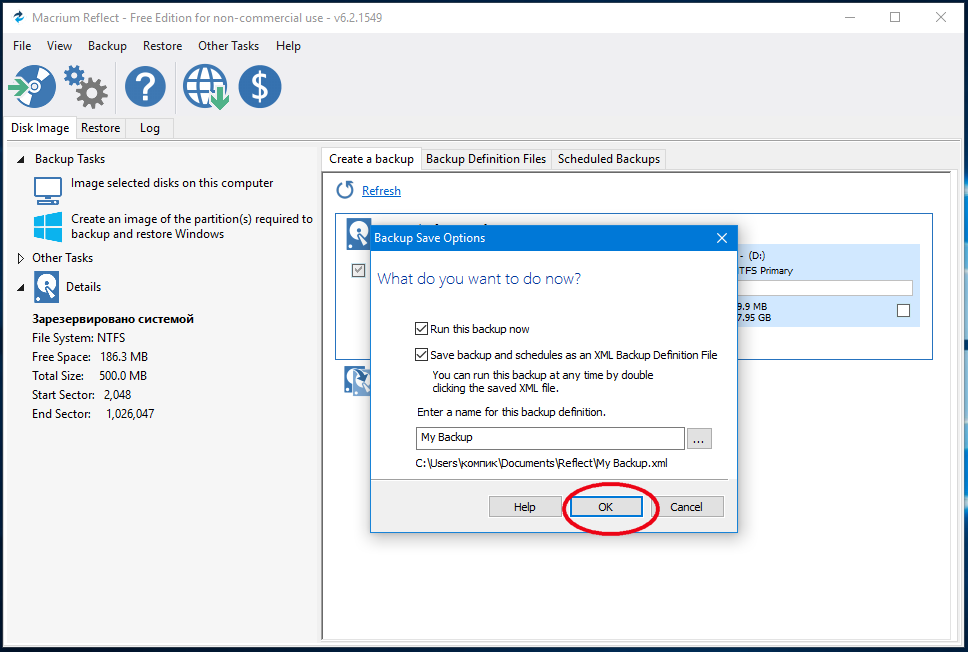Open the Scheduled Backups tab
This screenshot has height=652, width=968.
pyautogui.click(x=609, y=159)
